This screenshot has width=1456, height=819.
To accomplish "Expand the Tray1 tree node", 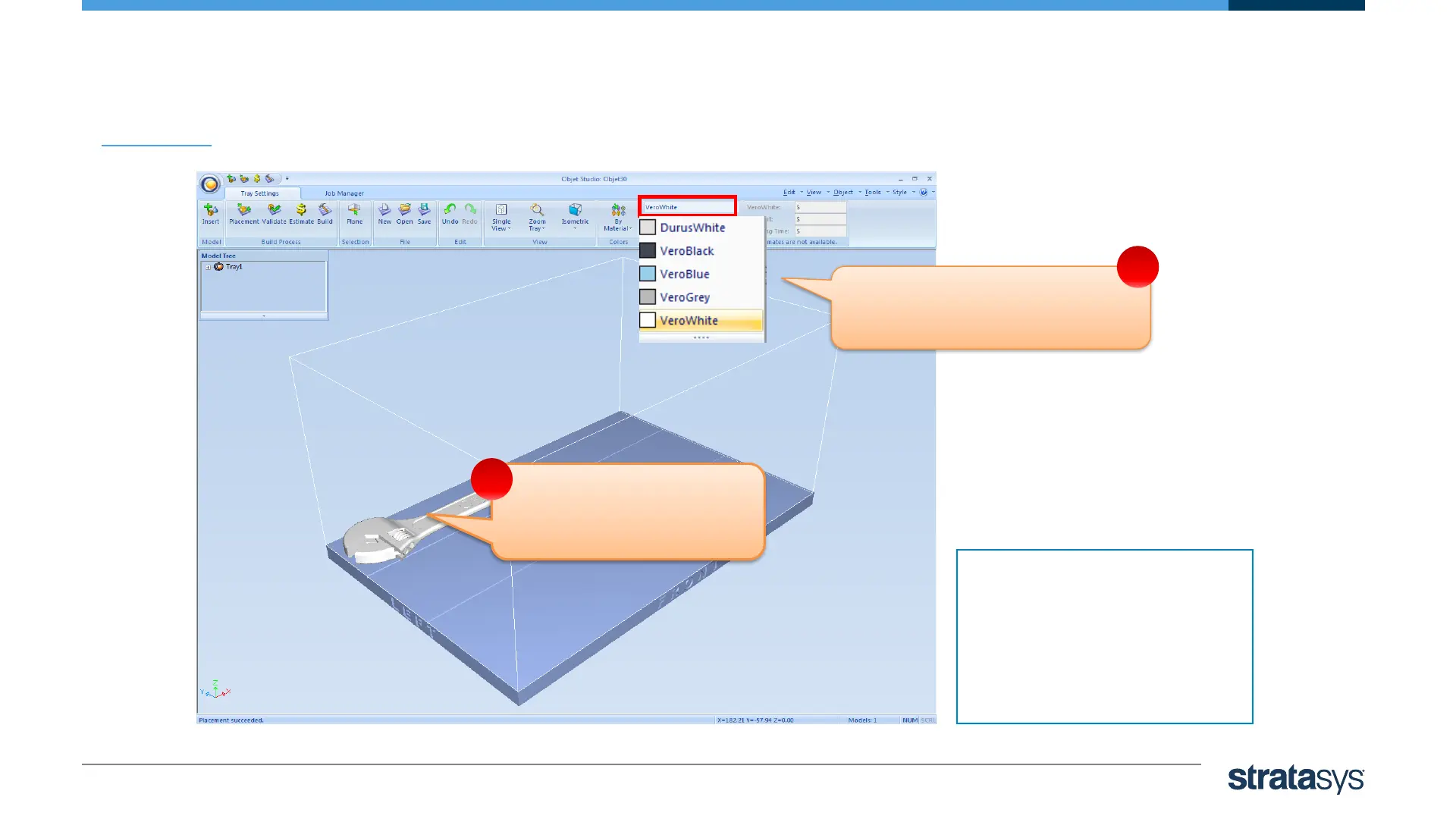I will pyautogui.click(x=208, y=267).
